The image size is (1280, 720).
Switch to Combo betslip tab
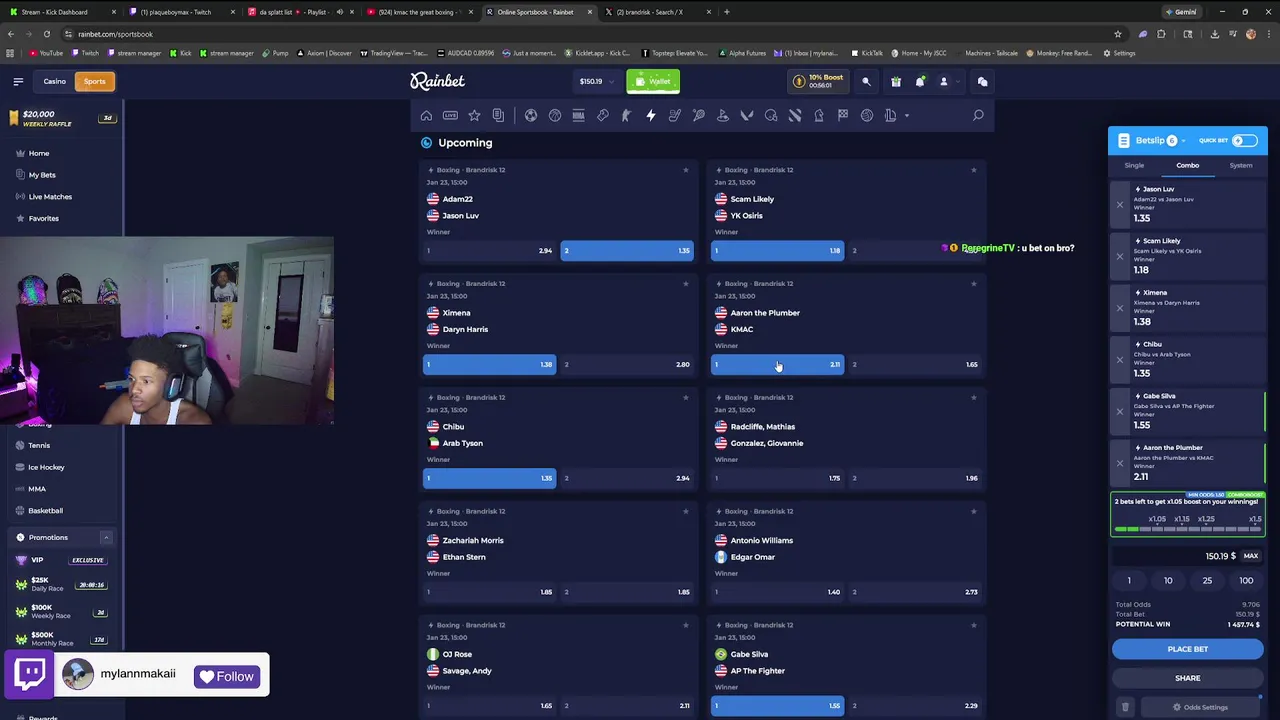pos(1187,166)
